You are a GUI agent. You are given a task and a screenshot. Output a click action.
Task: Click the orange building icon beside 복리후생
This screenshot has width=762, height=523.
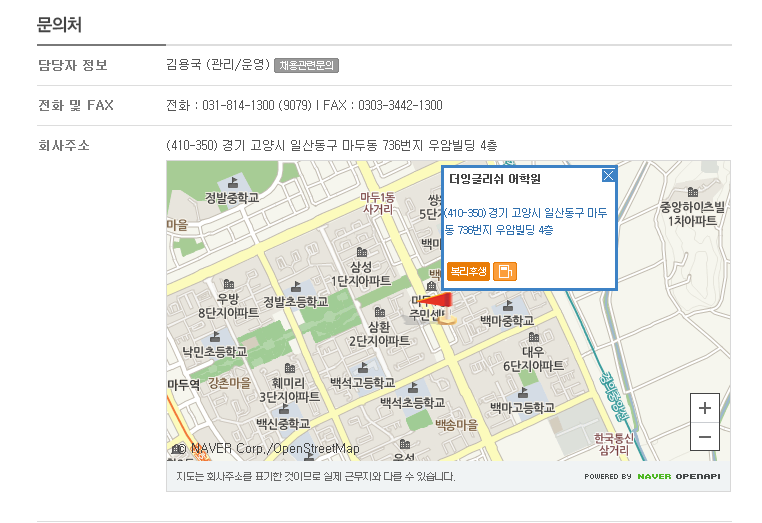505,271
